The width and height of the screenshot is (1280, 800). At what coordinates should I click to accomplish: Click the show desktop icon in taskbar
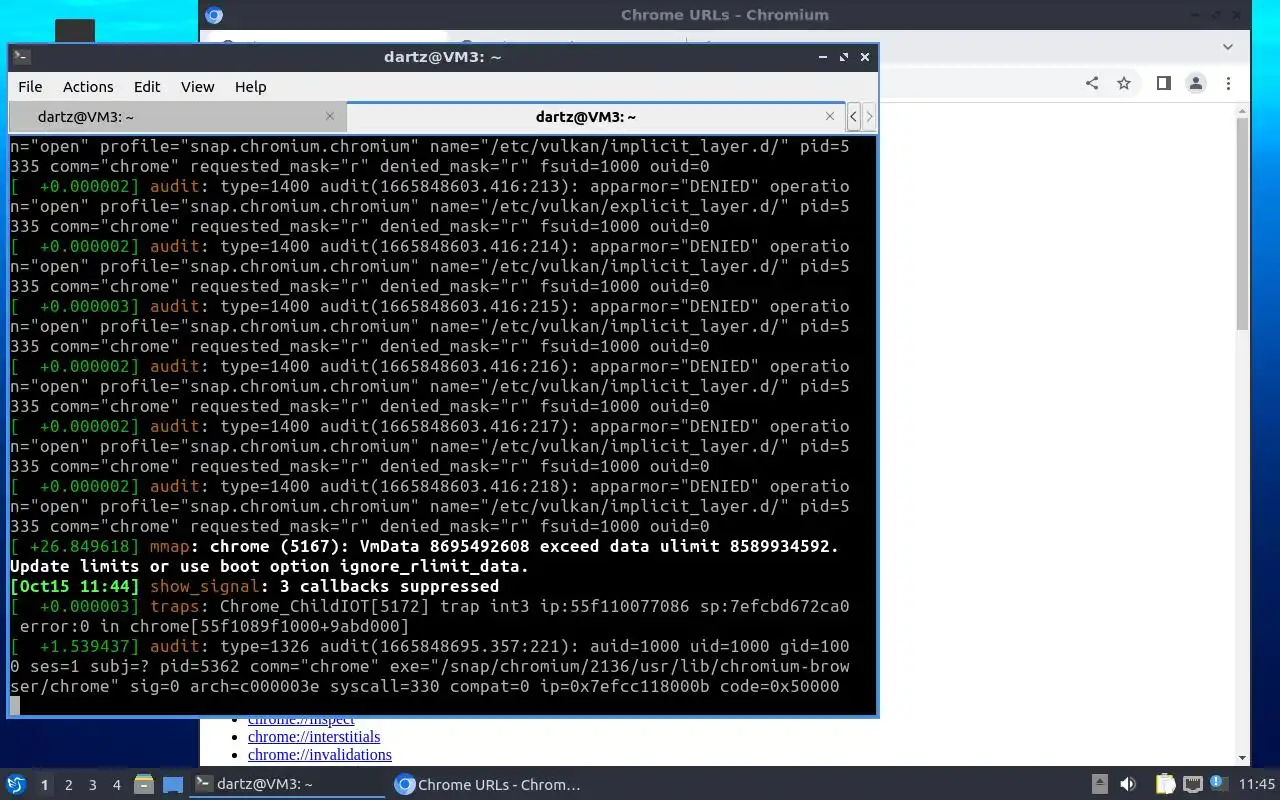click(x=173, y=785)
